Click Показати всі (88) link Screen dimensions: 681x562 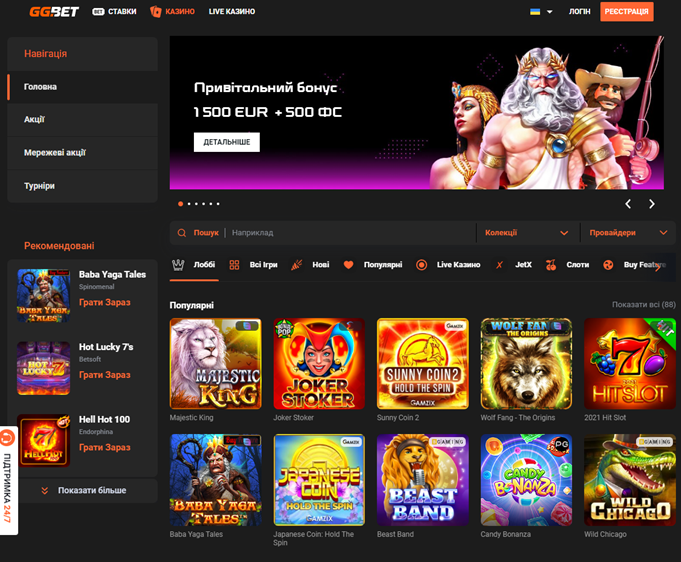click(644, 305)
